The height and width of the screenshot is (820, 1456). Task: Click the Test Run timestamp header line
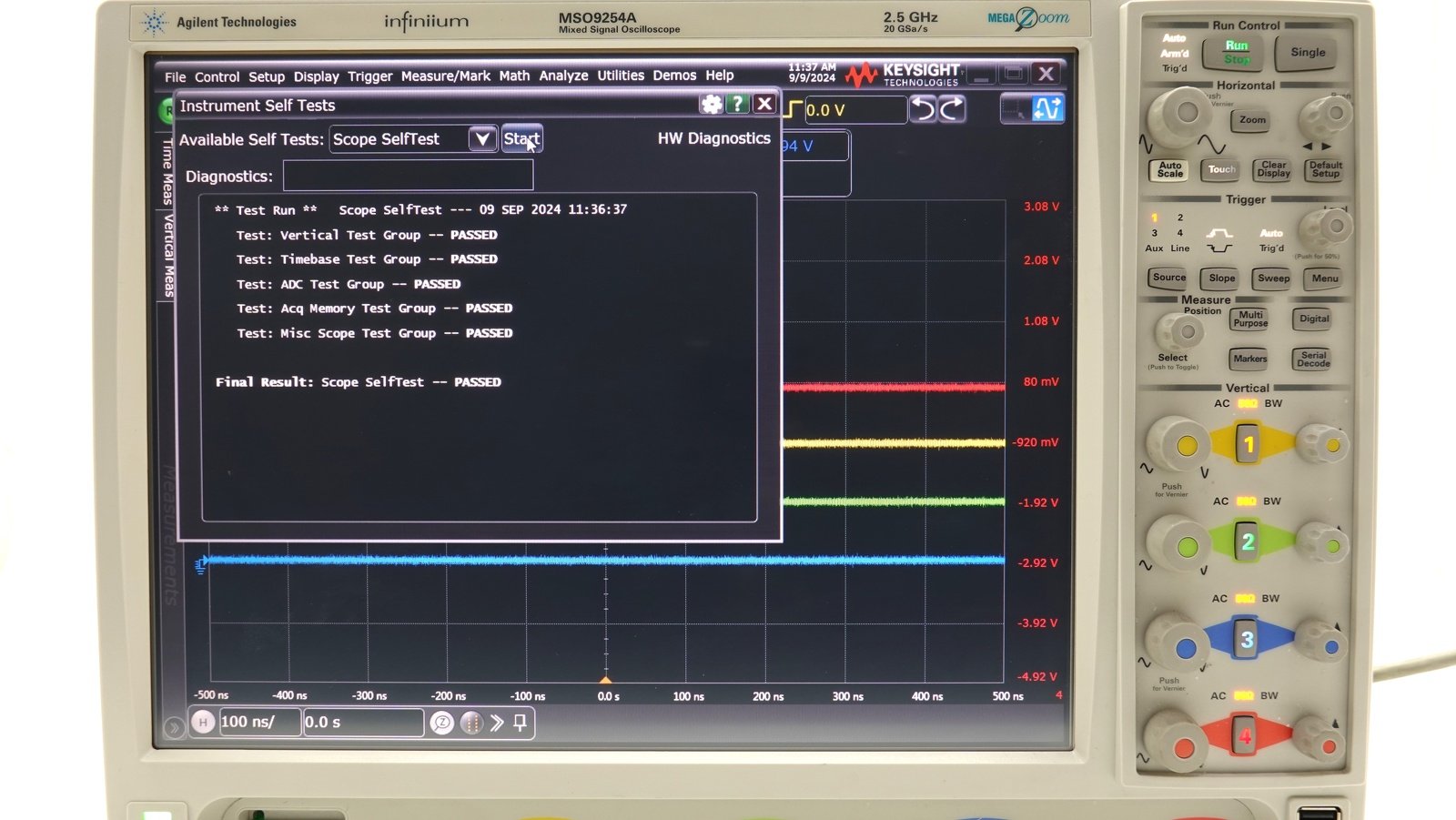click(x=420, y=209)
